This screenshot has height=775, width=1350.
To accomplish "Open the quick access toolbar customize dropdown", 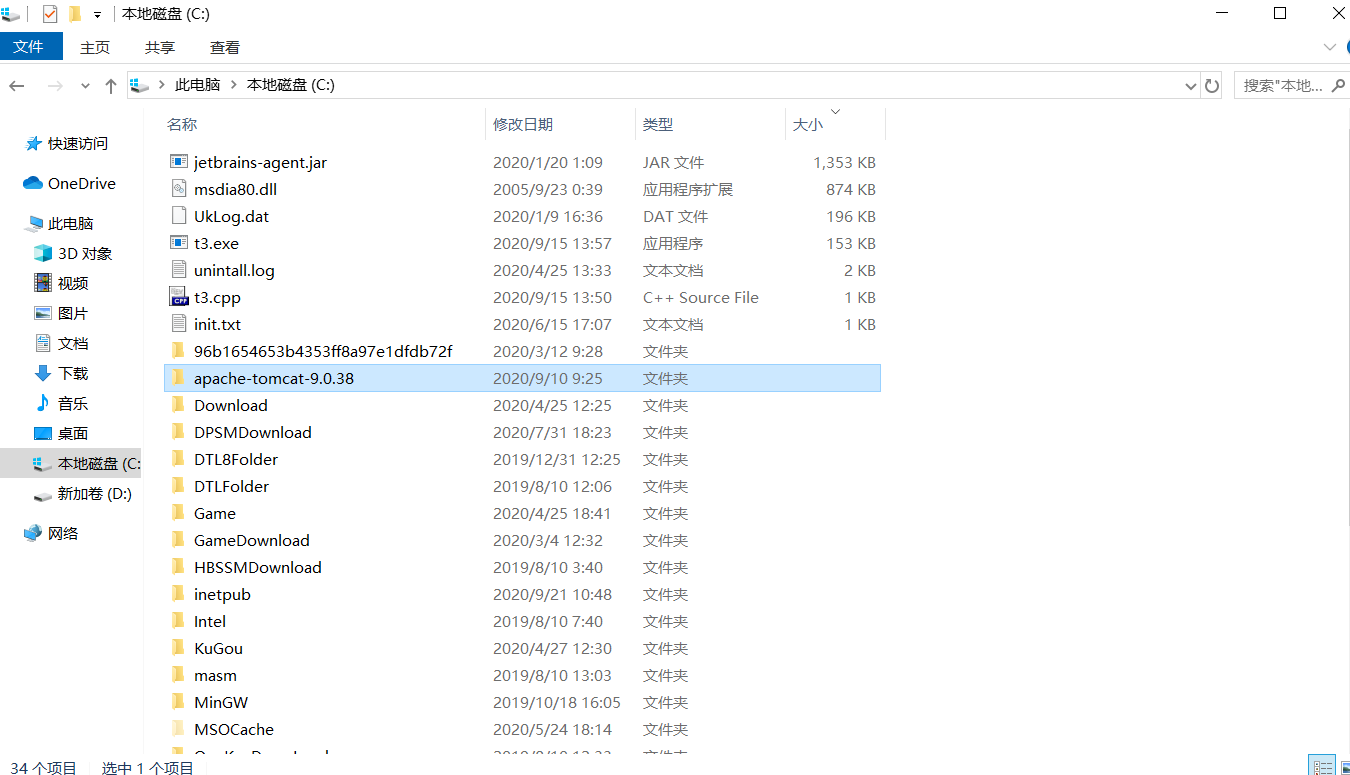I will coord(97,15).
